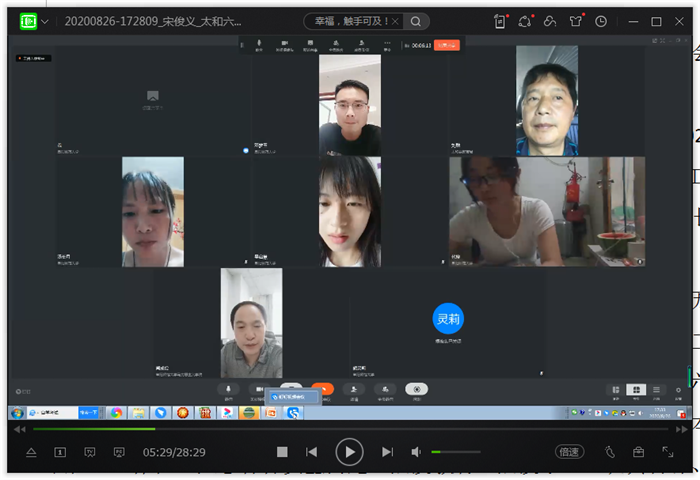
Task: Mute the player volume speaker icon
Action: [416, 452]
